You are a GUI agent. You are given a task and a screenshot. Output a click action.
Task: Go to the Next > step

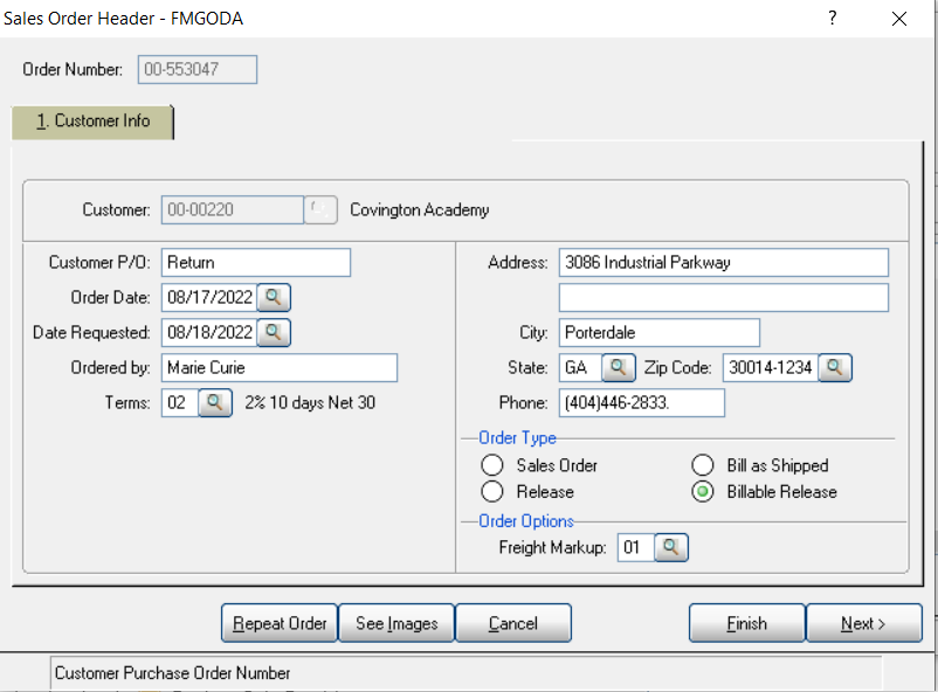[x=864, y=623]
